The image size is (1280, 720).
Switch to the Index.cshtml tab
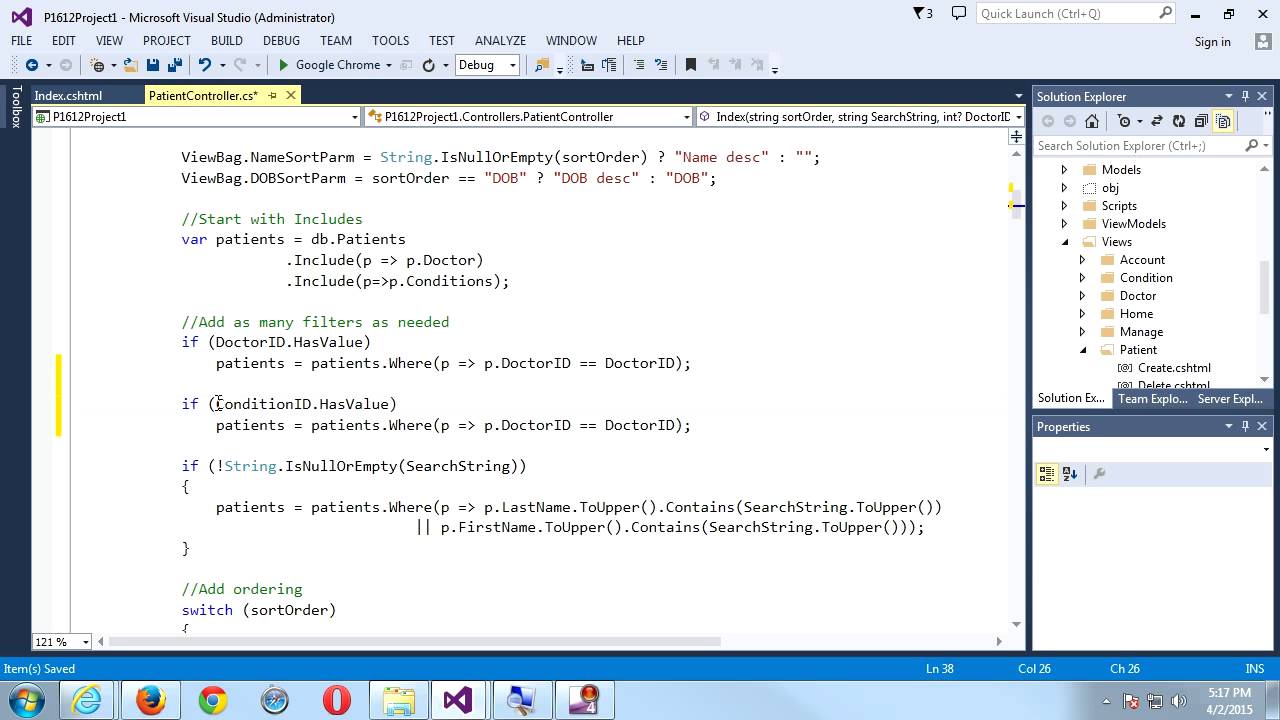coord(68,96)
